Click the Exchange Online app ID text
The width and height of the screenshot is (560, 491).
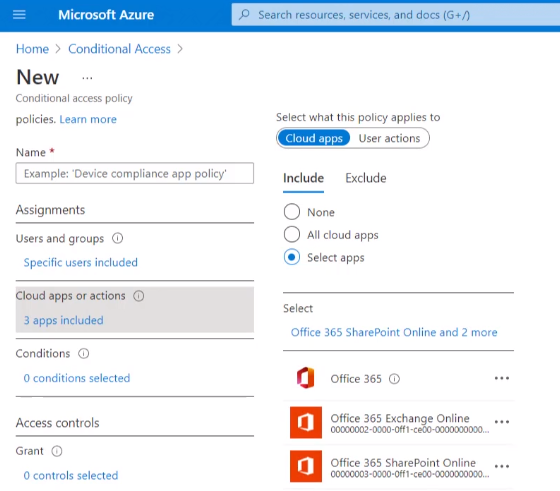[x=410, y=430]
